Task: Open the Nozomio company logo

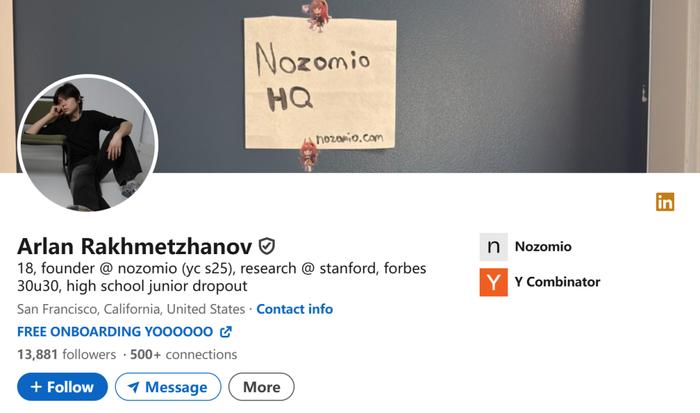Action: (x=493, y=246)
